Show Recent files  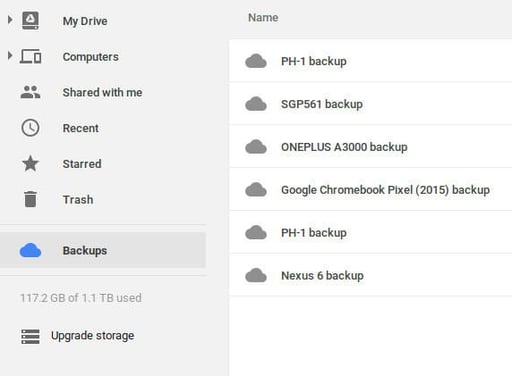tap(81, 128)
